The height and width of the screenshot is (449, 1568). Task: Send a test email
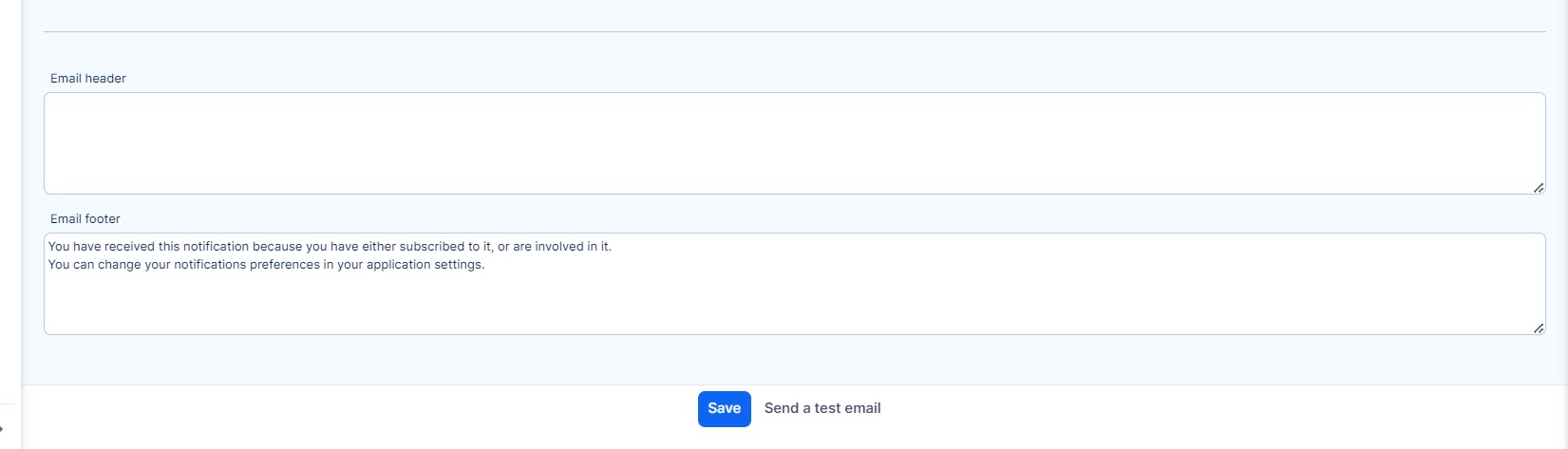click(x=822, y=408)
